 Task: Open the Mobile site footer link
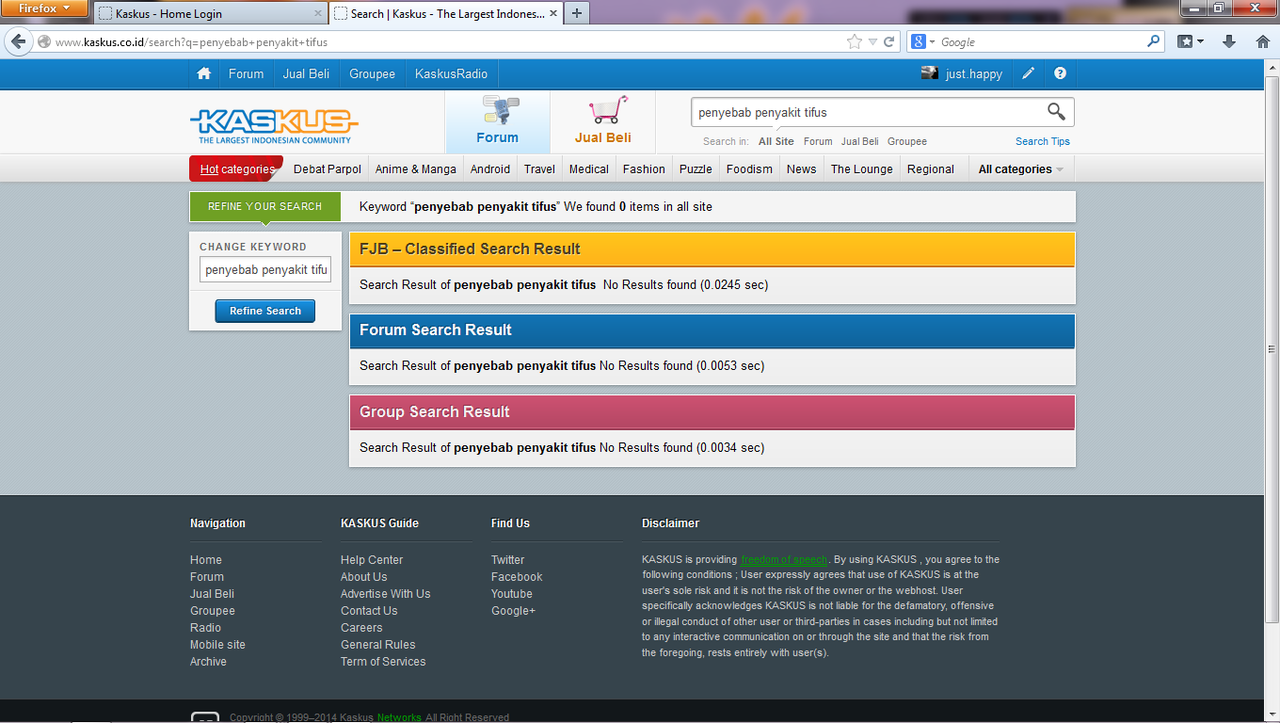pyautogui.click(x=218, y=645)
